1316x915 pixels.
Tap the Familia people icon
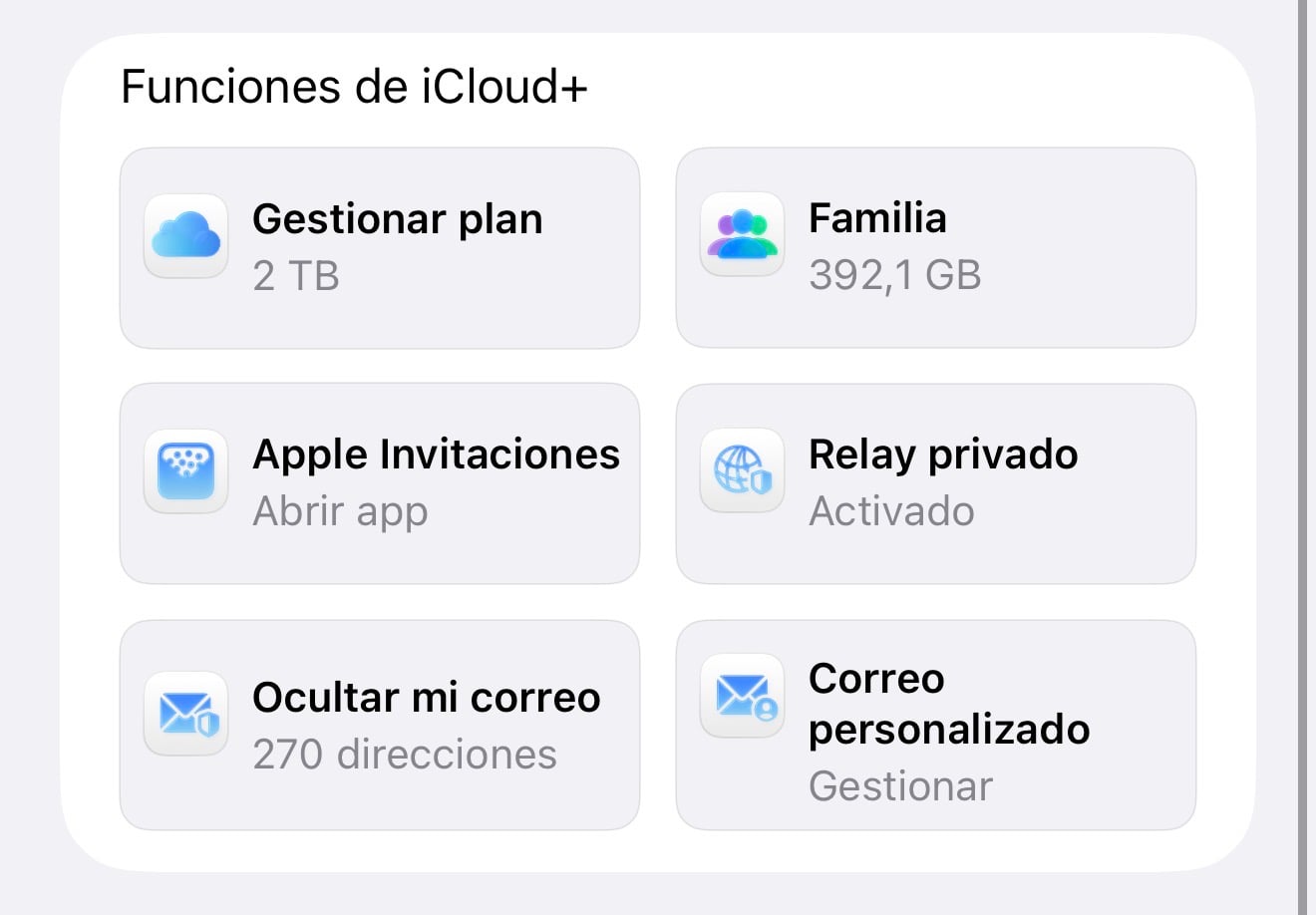tap(742, 235)
